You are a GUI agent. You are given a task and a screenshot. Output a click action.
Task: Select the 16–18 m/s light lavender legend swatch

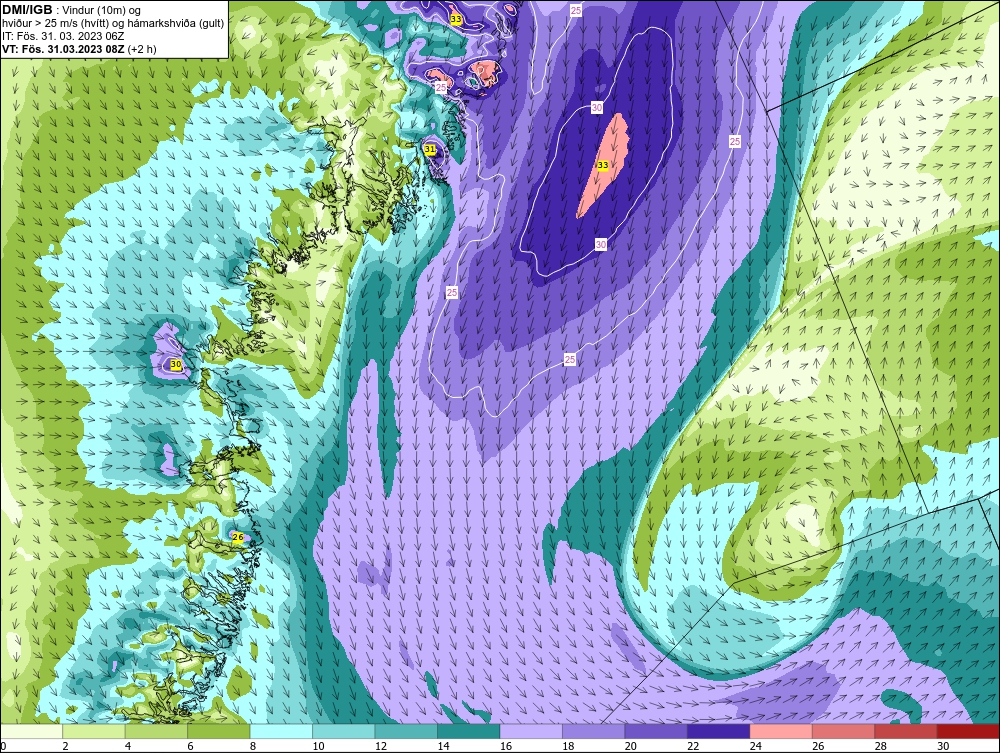(531, 731)
